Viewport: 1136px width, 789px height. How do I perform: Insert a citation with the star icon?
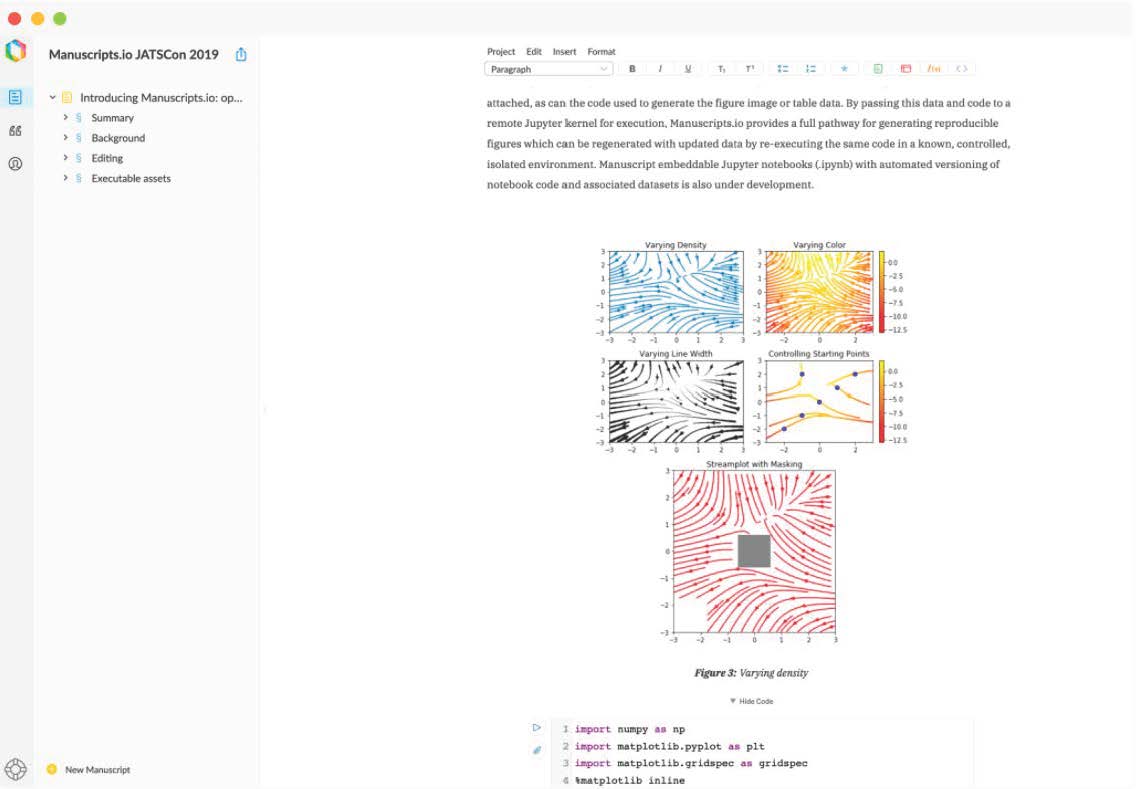click(844, 69)
